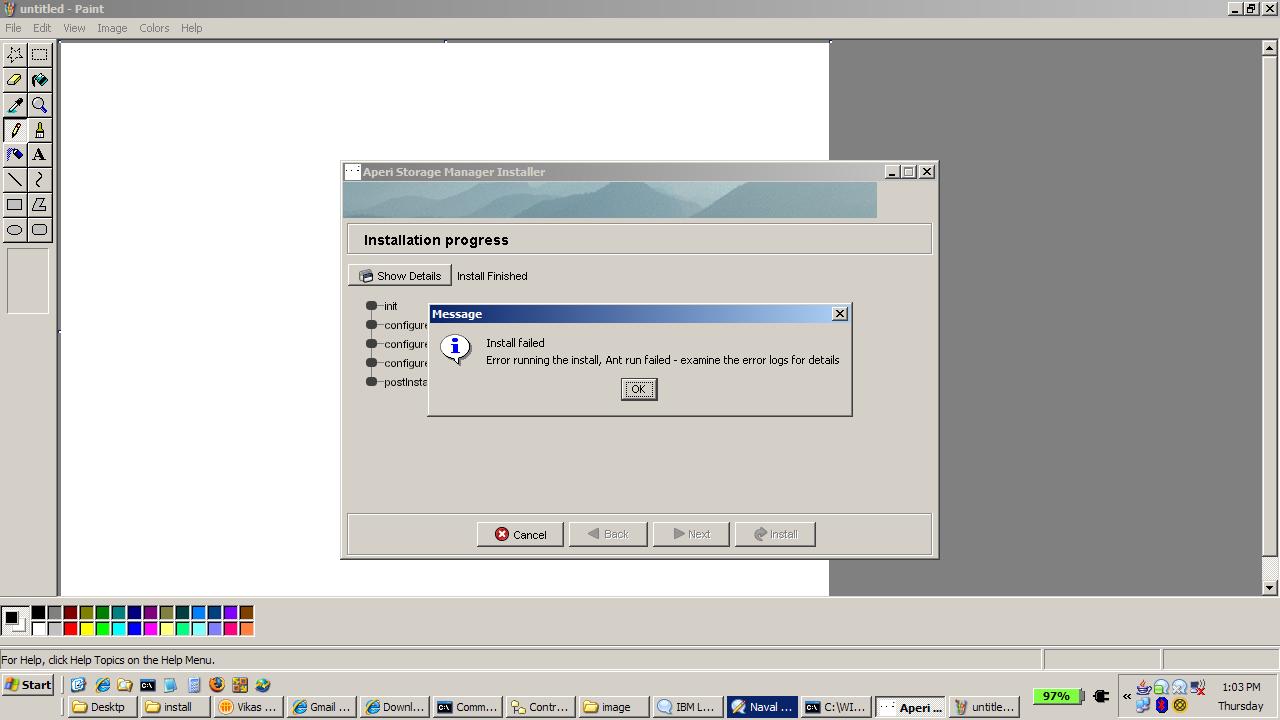Switch to the Contr... taskbar button
The width and height of the screenshot is (1280, 720).
pyautogui.click(x=540, y=707)
